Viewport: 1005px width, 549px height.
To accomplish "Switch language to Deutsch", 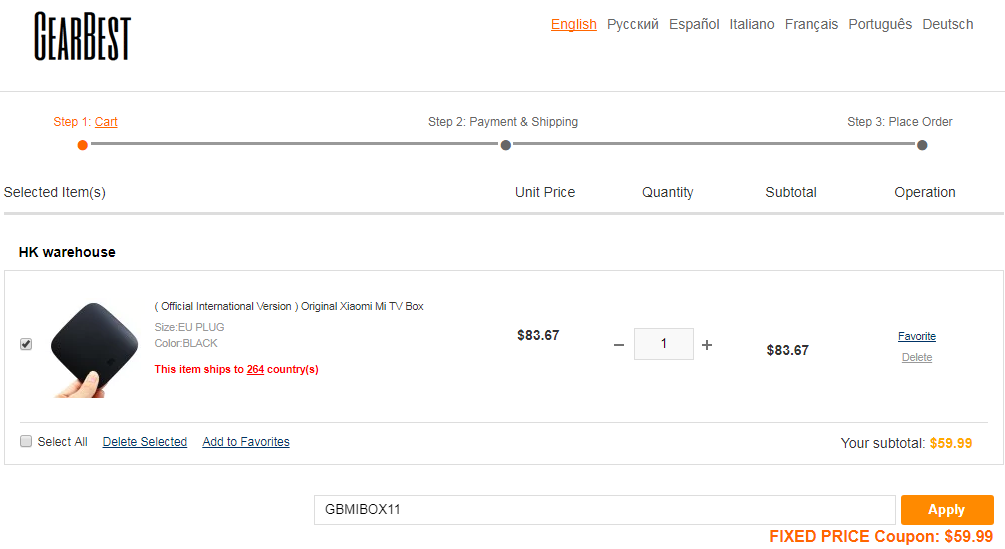I will click(x=947, y=24).
